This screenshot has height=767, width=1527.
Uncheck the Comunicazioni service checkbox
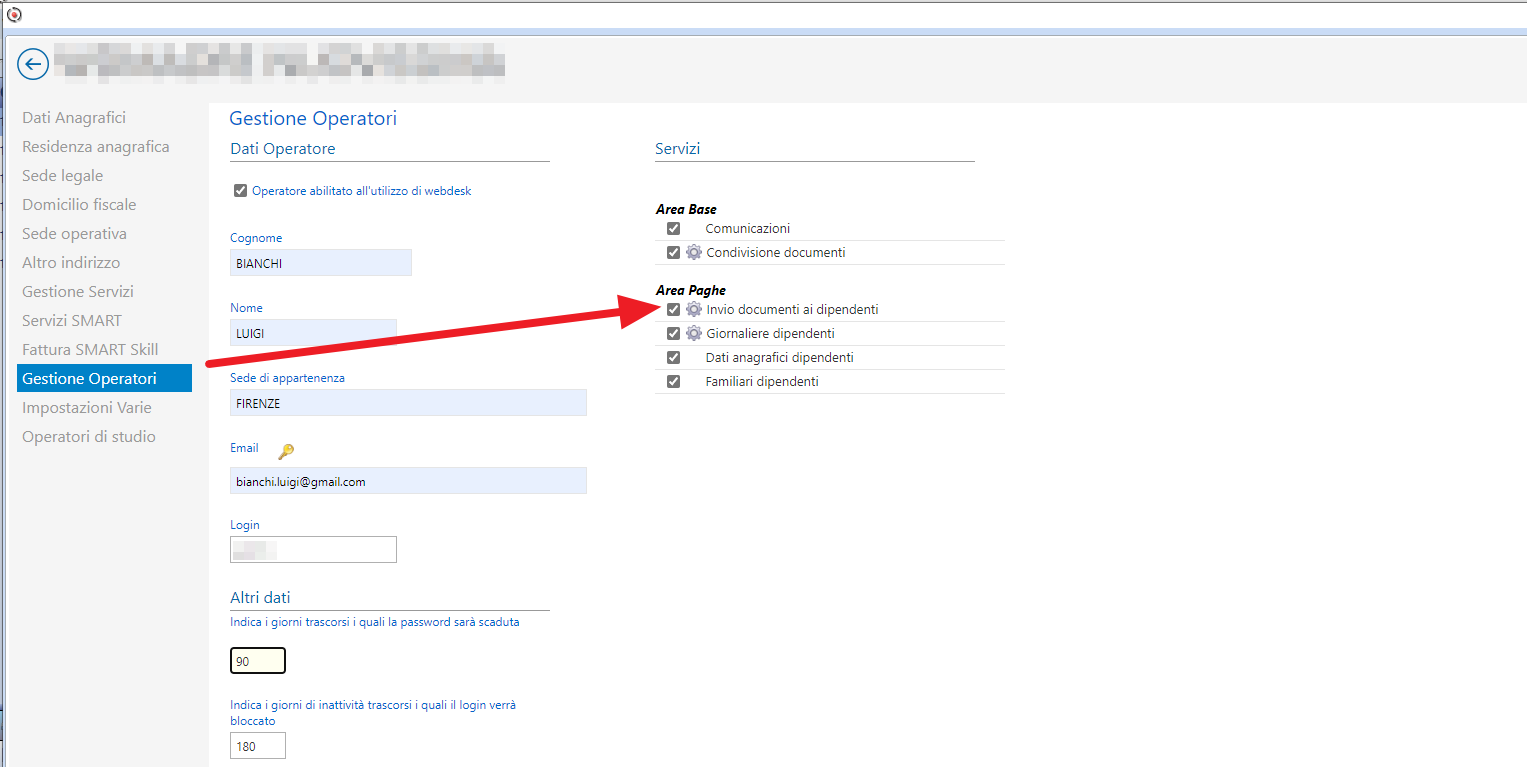point(673,229)
